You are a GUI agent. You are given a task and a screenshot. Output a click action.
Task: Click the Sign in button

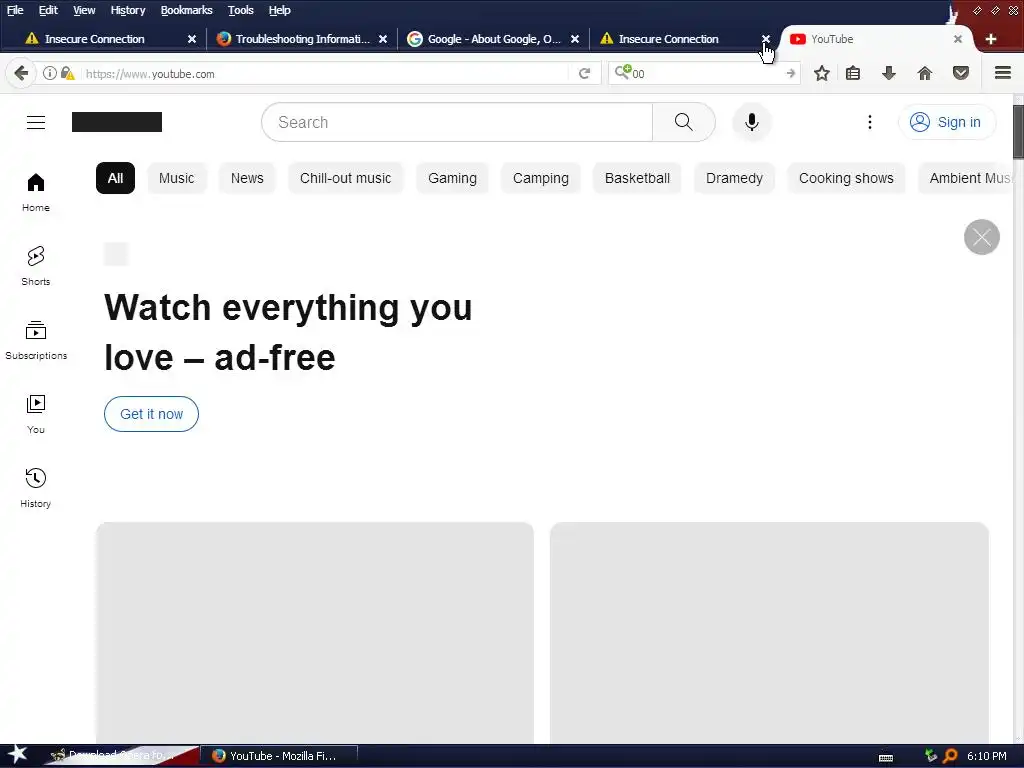[947, 122]
